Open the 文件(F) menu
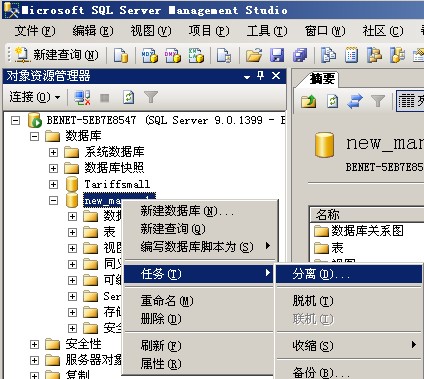Viewport: 424px width, 379px height. pyautogui.click(x=35, y=31)
